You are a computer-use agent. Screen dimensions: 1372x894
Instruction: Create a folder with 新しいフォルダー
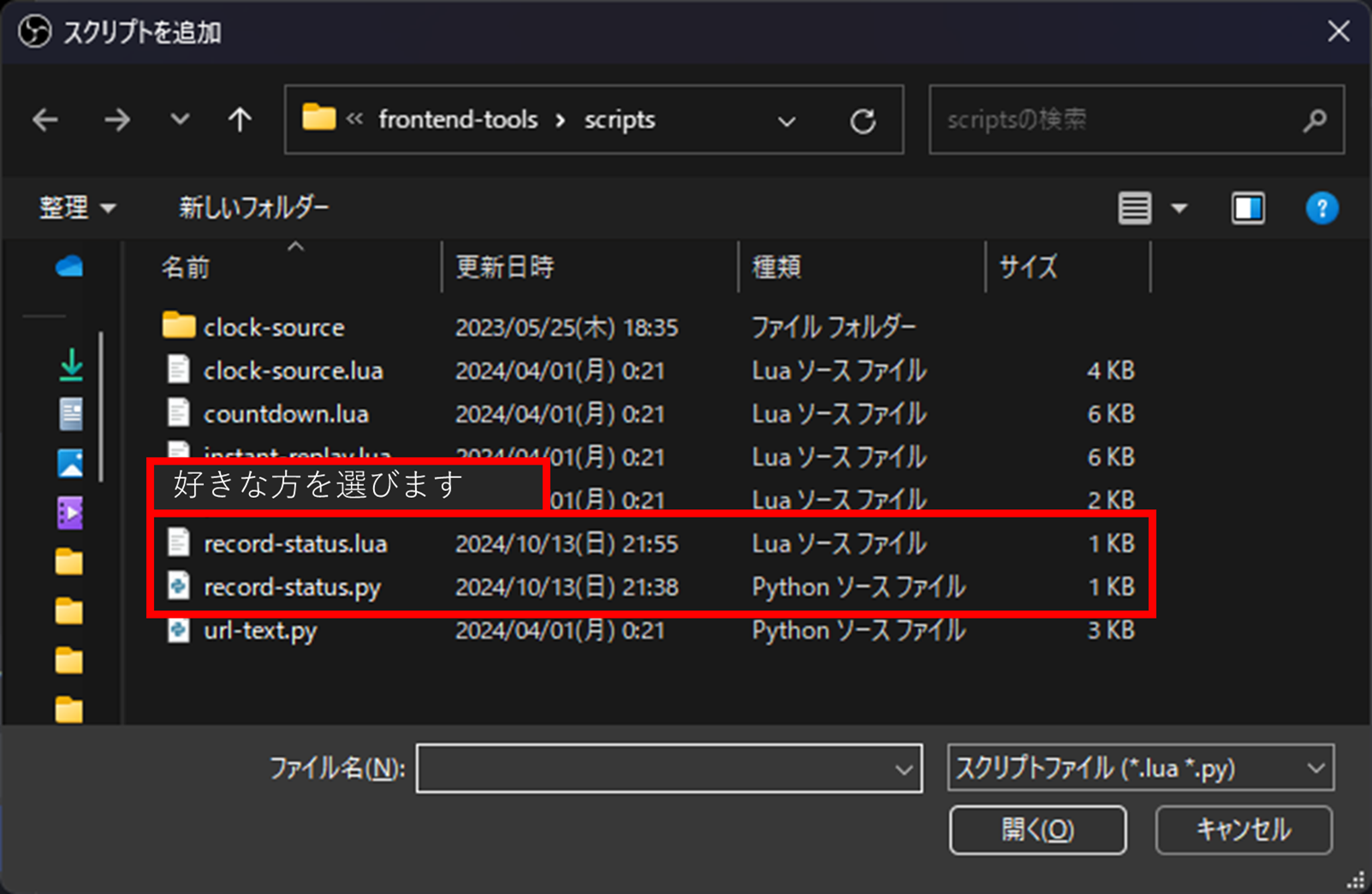(253, 208)
